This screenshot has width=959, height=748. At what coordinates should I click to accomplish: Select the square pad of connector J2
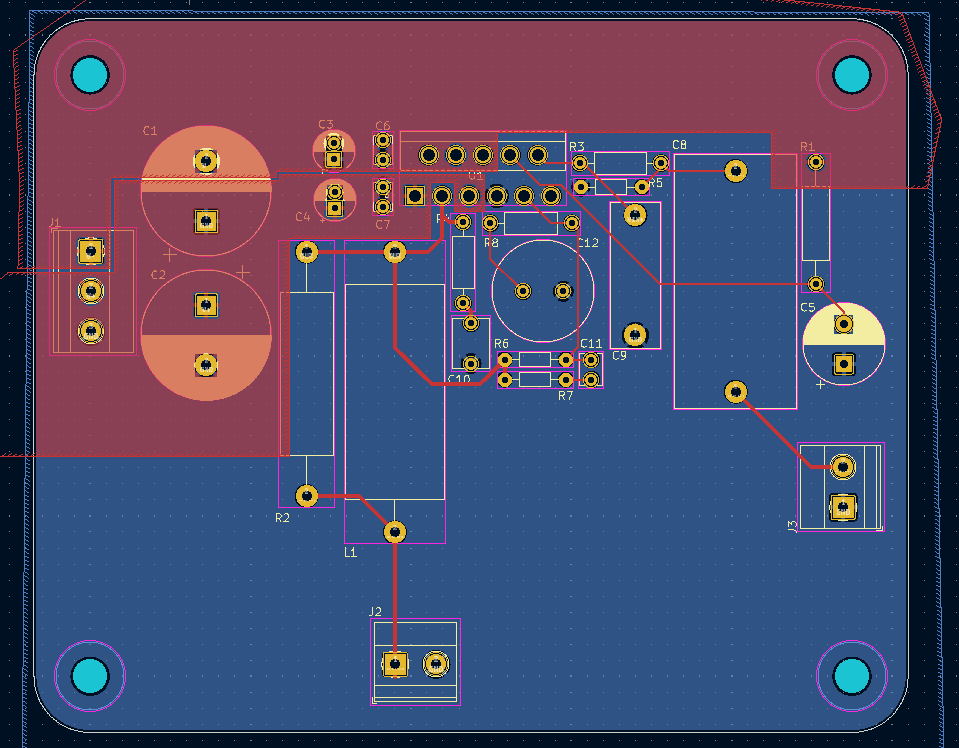[x=394, y=664]
